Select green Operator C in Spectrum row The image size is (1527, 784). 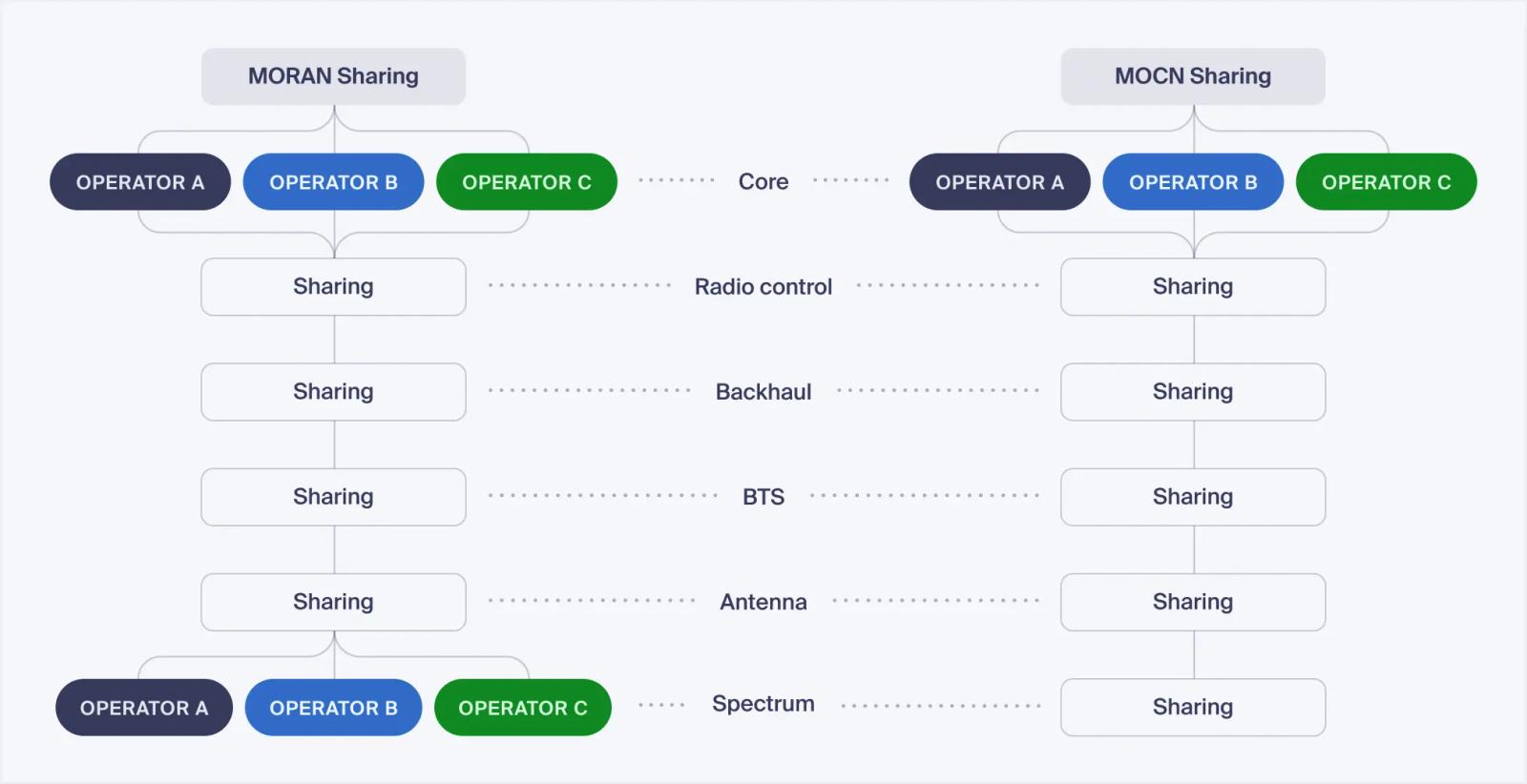pos(523,708)
